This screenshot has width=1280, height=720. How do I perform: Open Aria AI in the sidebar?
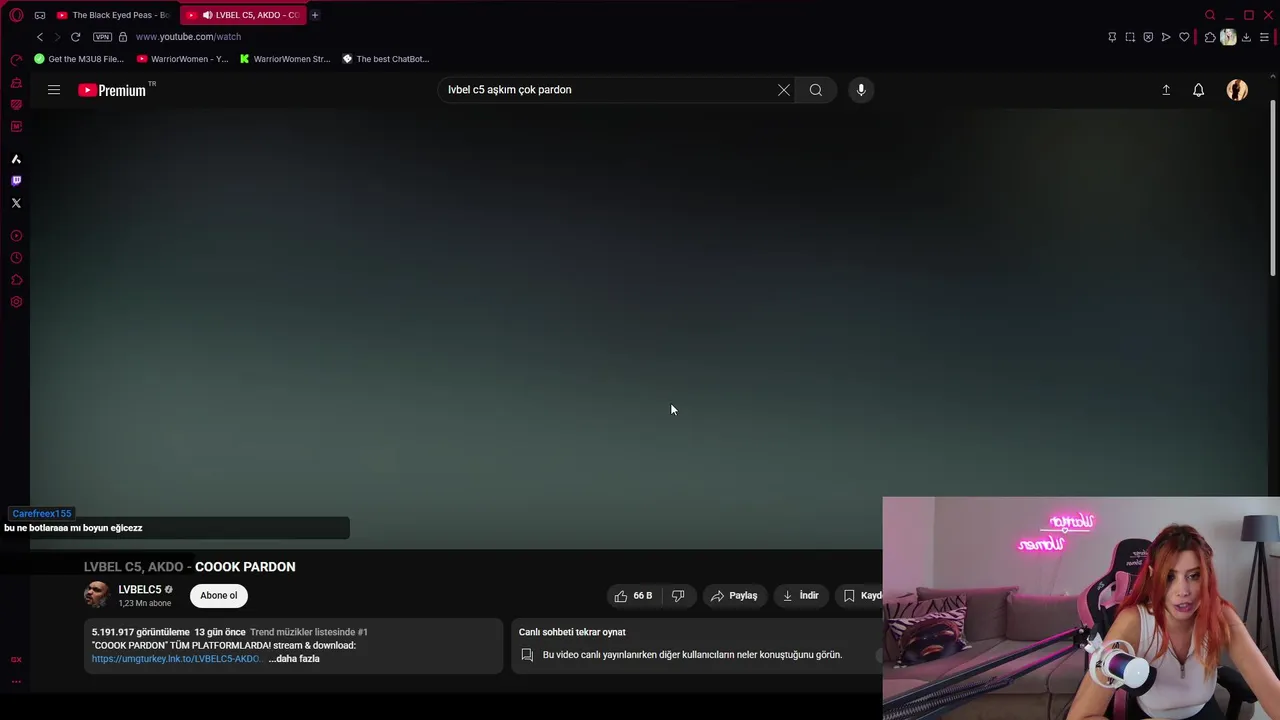(16, 159)
